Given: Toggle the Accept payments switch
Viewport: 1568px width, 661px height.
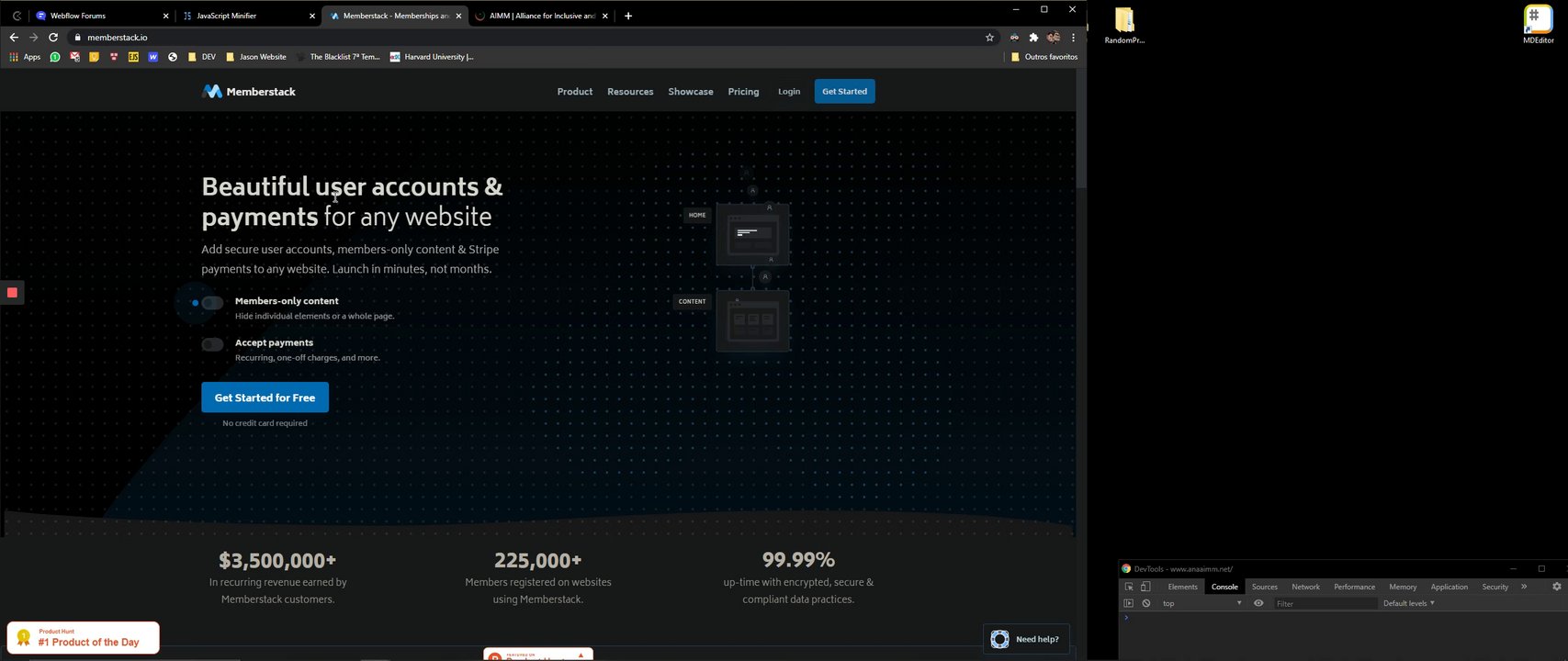Looking at the screenshot, I should pos(212,344).
